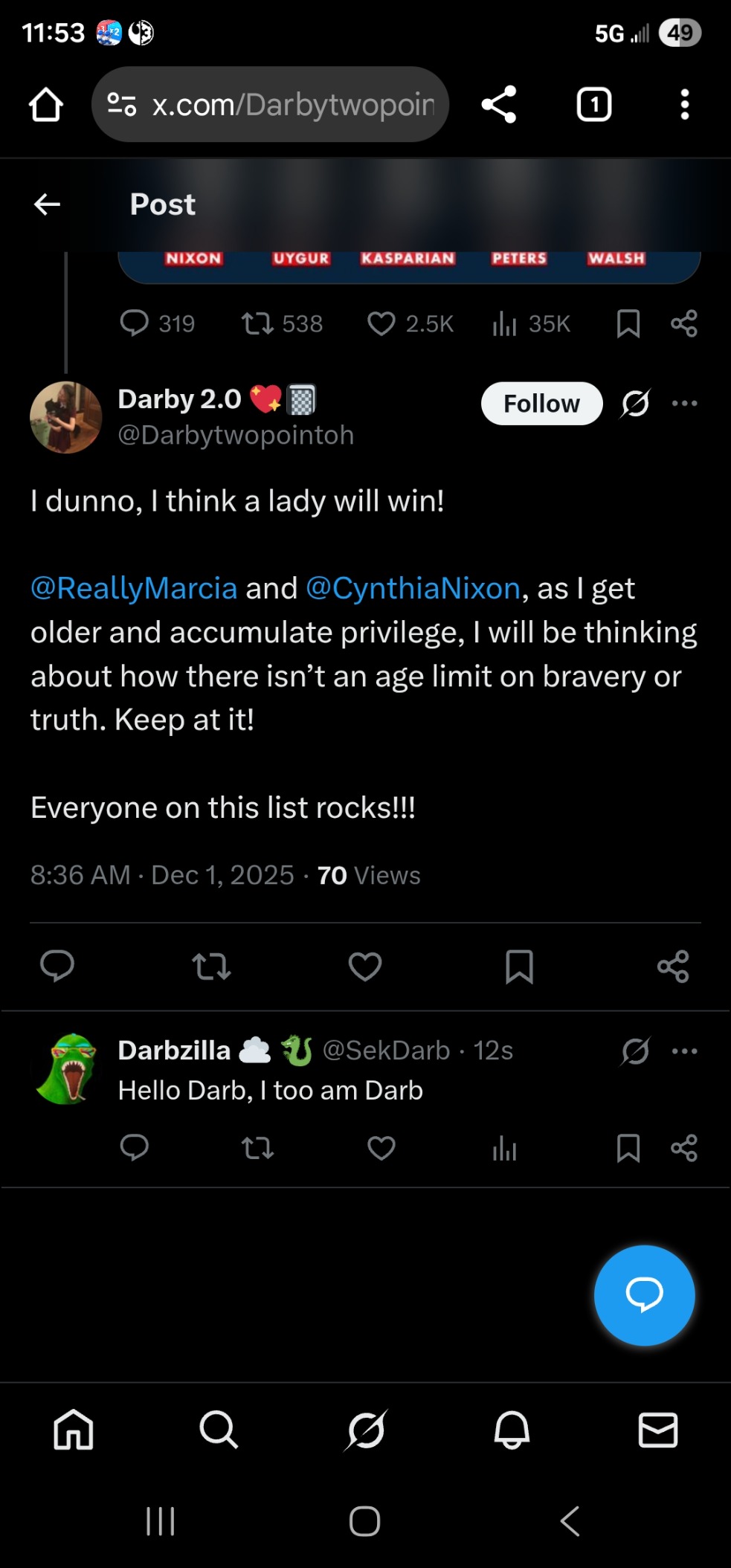Viewport: 731px width, 1568px height.
Task: Tap the browser home icon
Action: tap(46, 105)
